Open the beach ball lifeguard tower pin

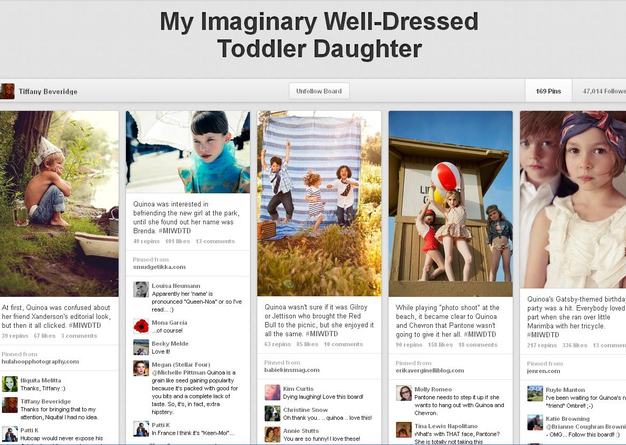450,204
